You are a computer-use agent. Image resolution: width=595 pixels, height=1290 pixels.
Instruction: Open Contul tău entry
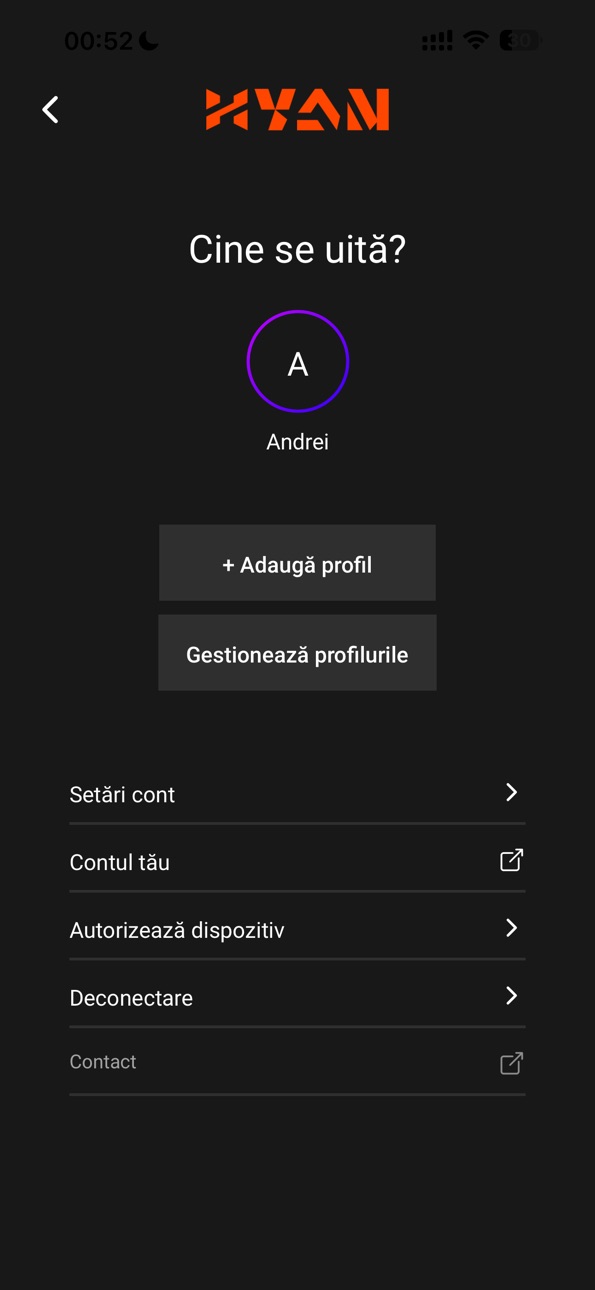click(x=297, y=862)
